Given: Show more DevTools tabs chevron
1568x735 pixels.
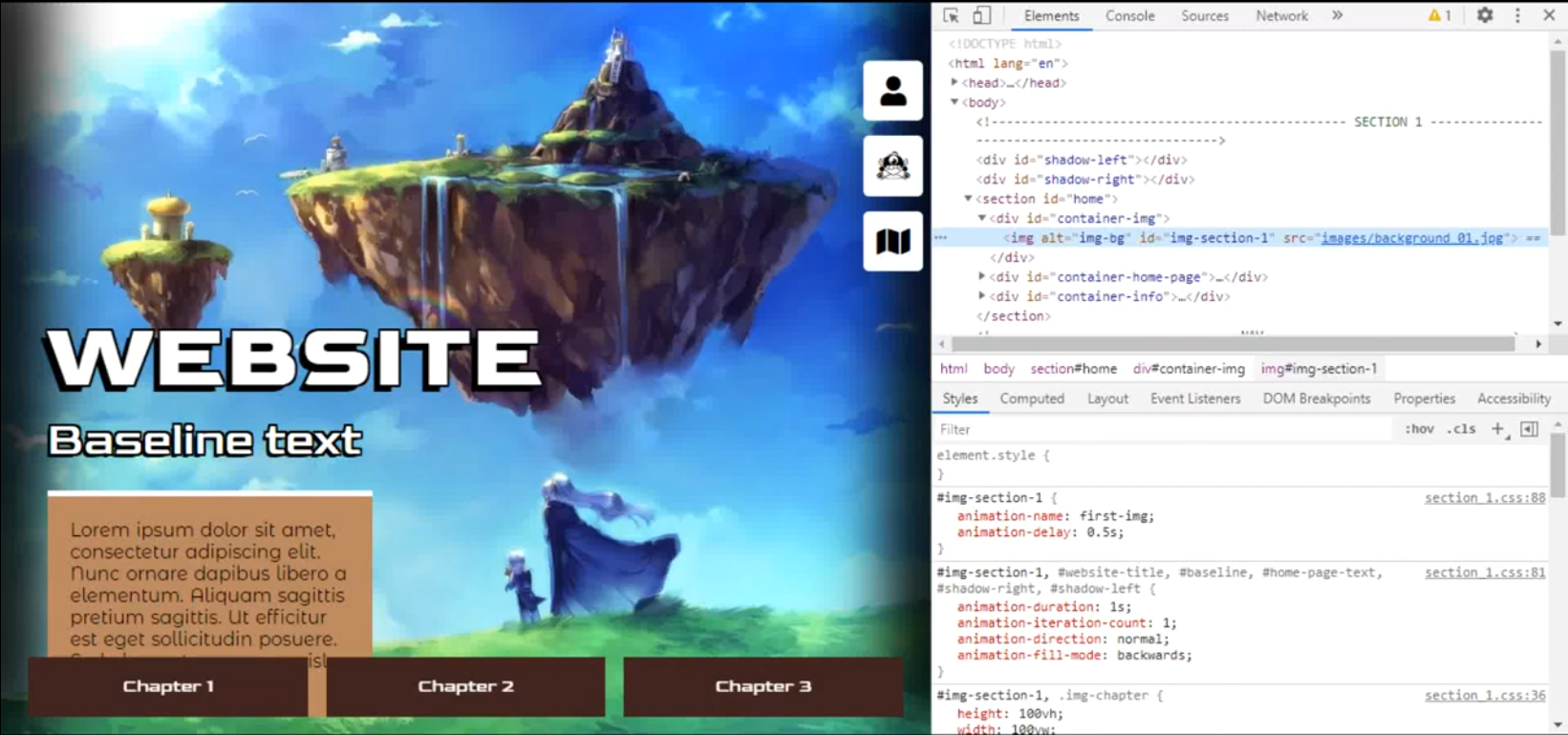Looking at the screenshot, I should [x=1337, y=15].
